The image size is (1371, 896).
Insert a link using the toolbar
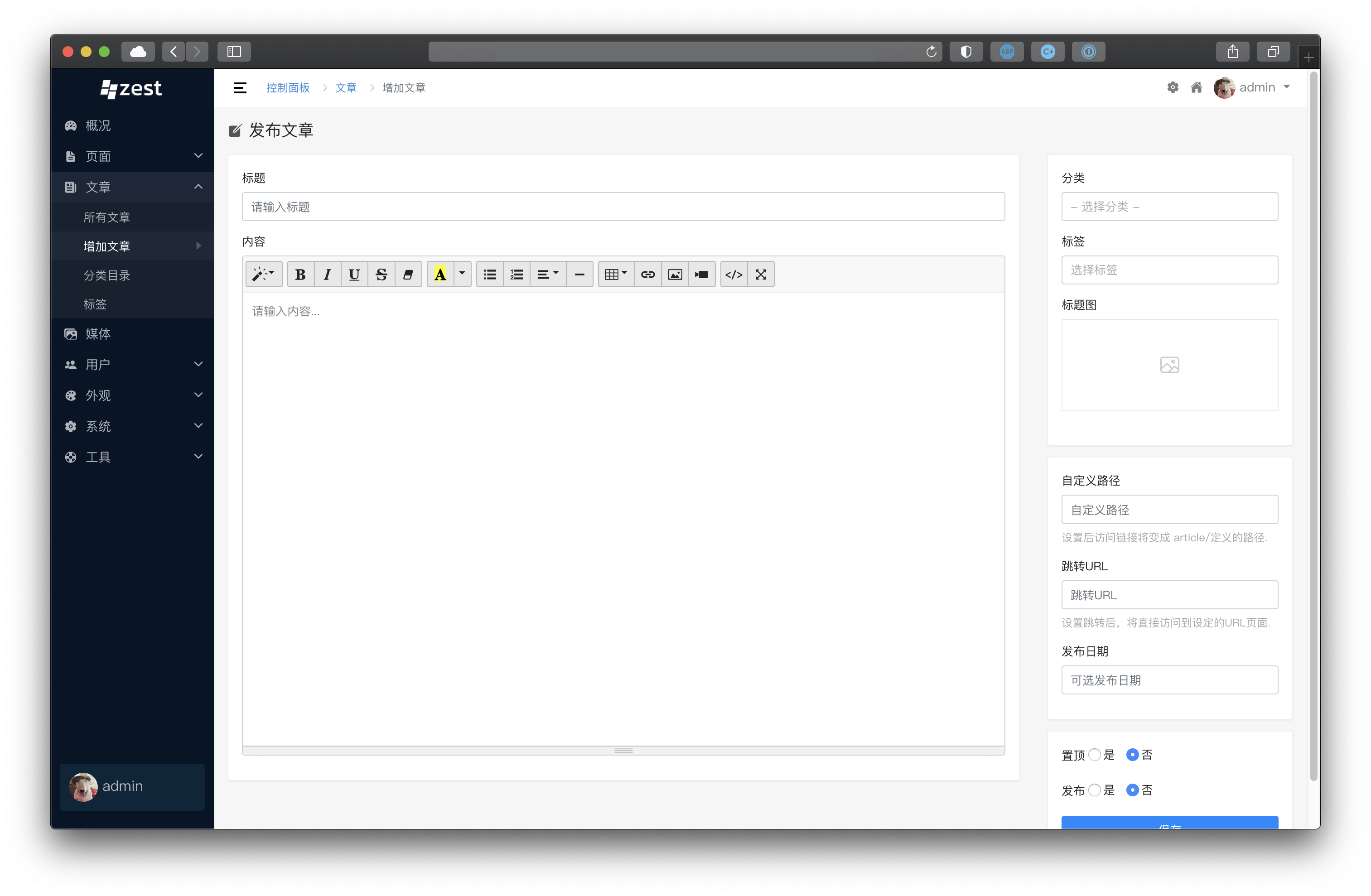(647, 275)
